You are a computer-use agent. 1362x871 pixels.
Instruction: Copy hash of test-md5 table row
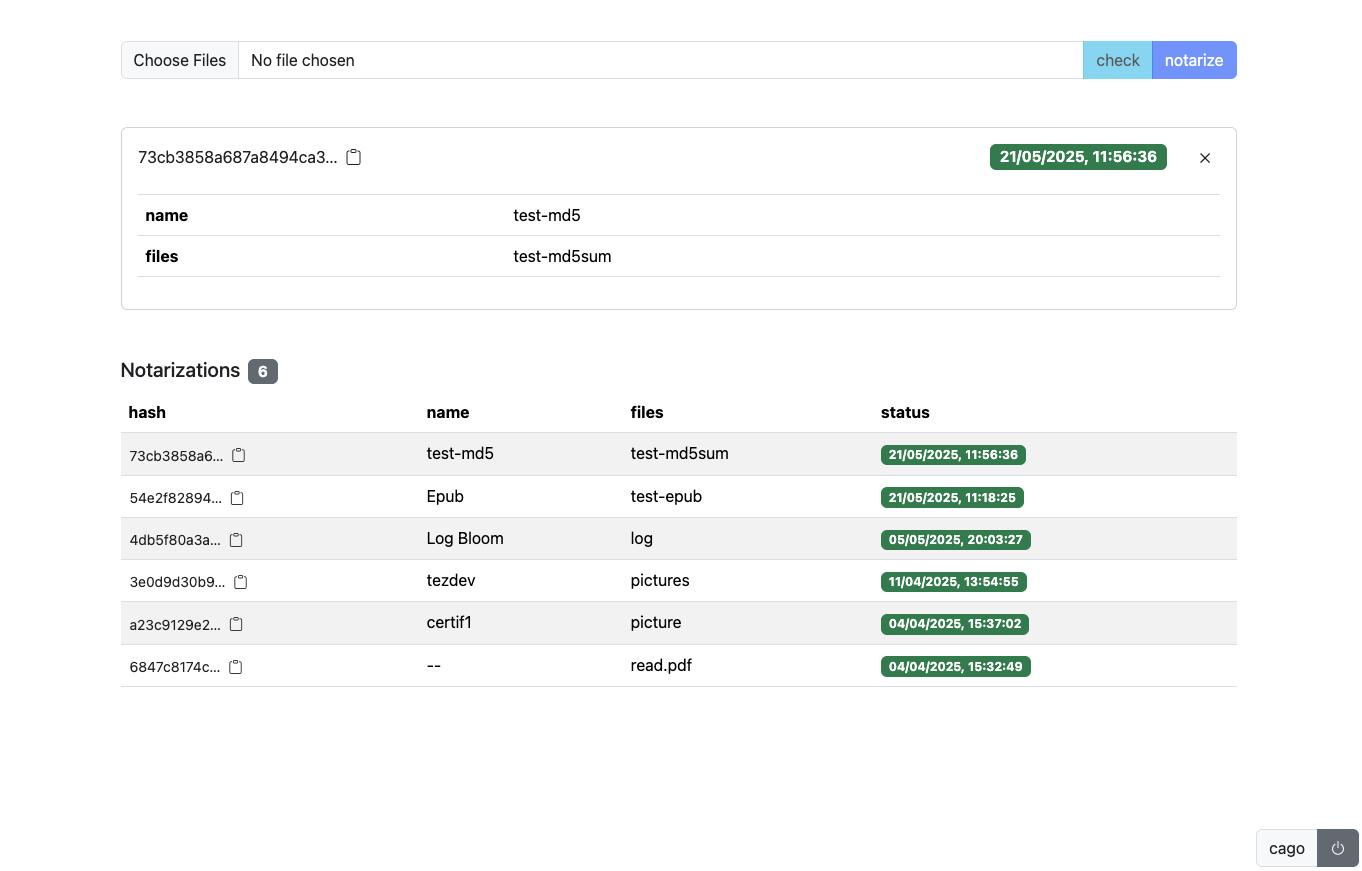coord(238,456)
